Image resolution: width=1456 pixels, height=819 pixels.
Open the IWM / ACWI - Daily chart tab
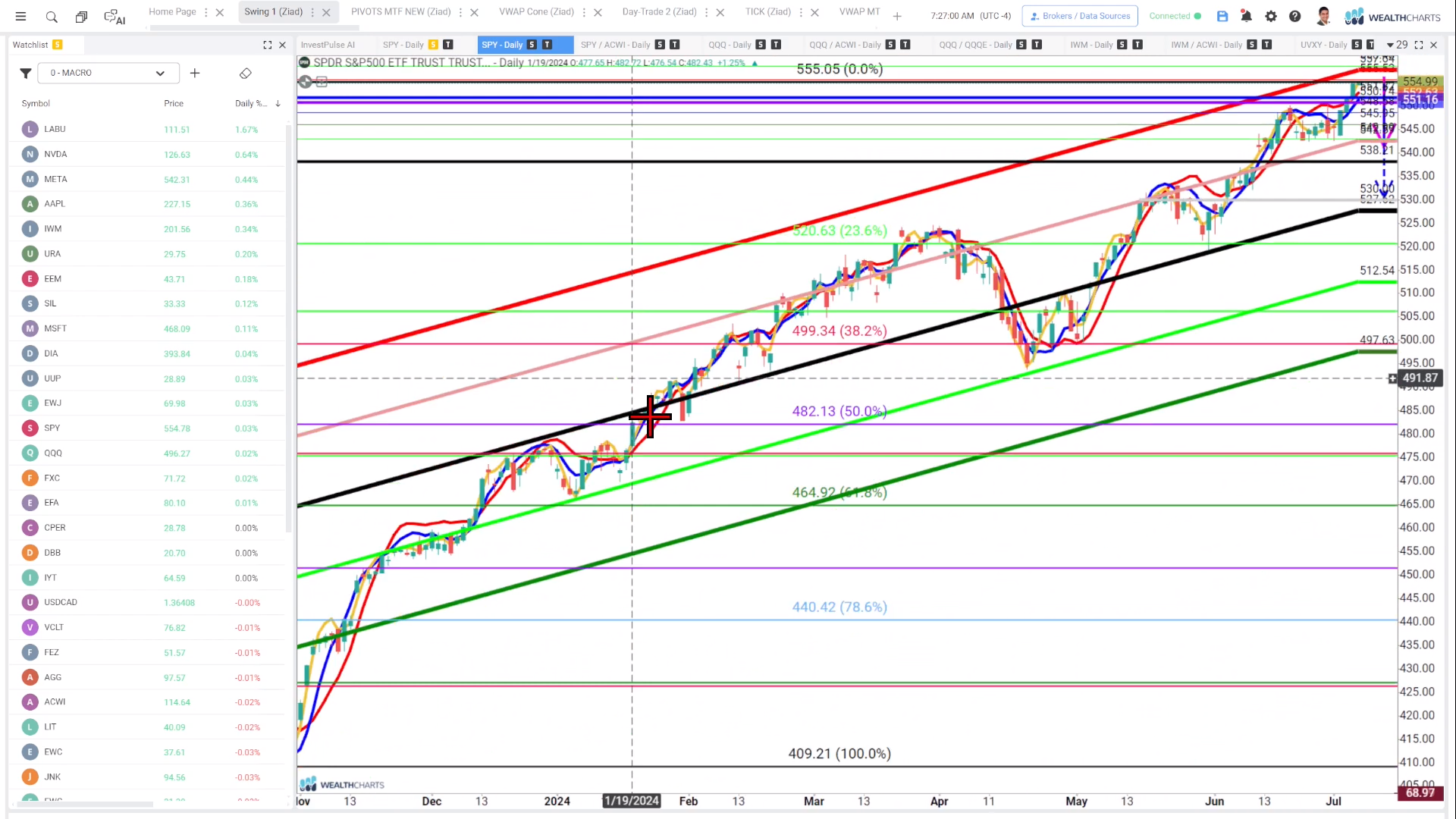pos(1206,45)
